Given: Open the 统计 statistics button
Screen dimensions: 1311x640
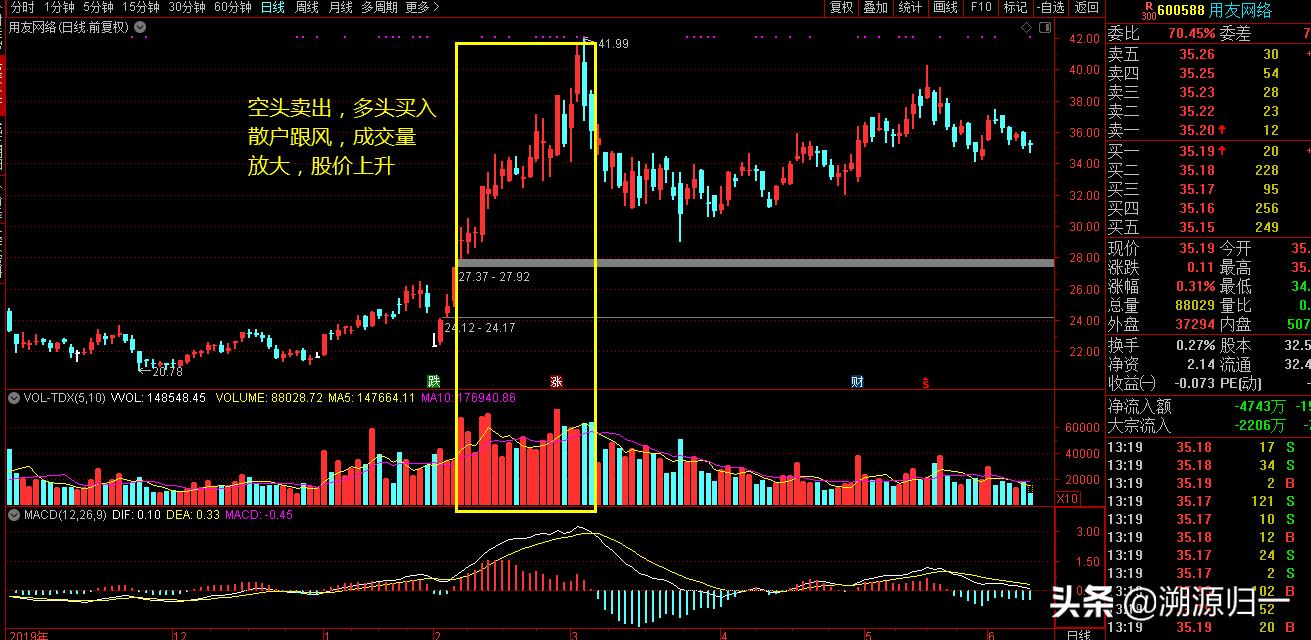Looking at the screenshot, I should pos(910,7).
